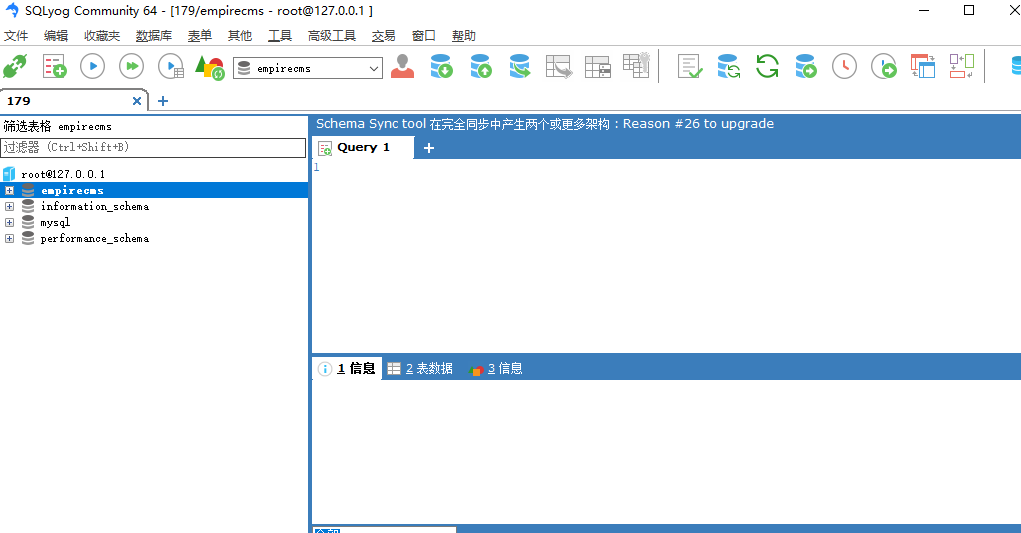This screenshot has height=533, width=1021.
Task: Select the Query 1 tab
Action: click(x=363, y=148)
